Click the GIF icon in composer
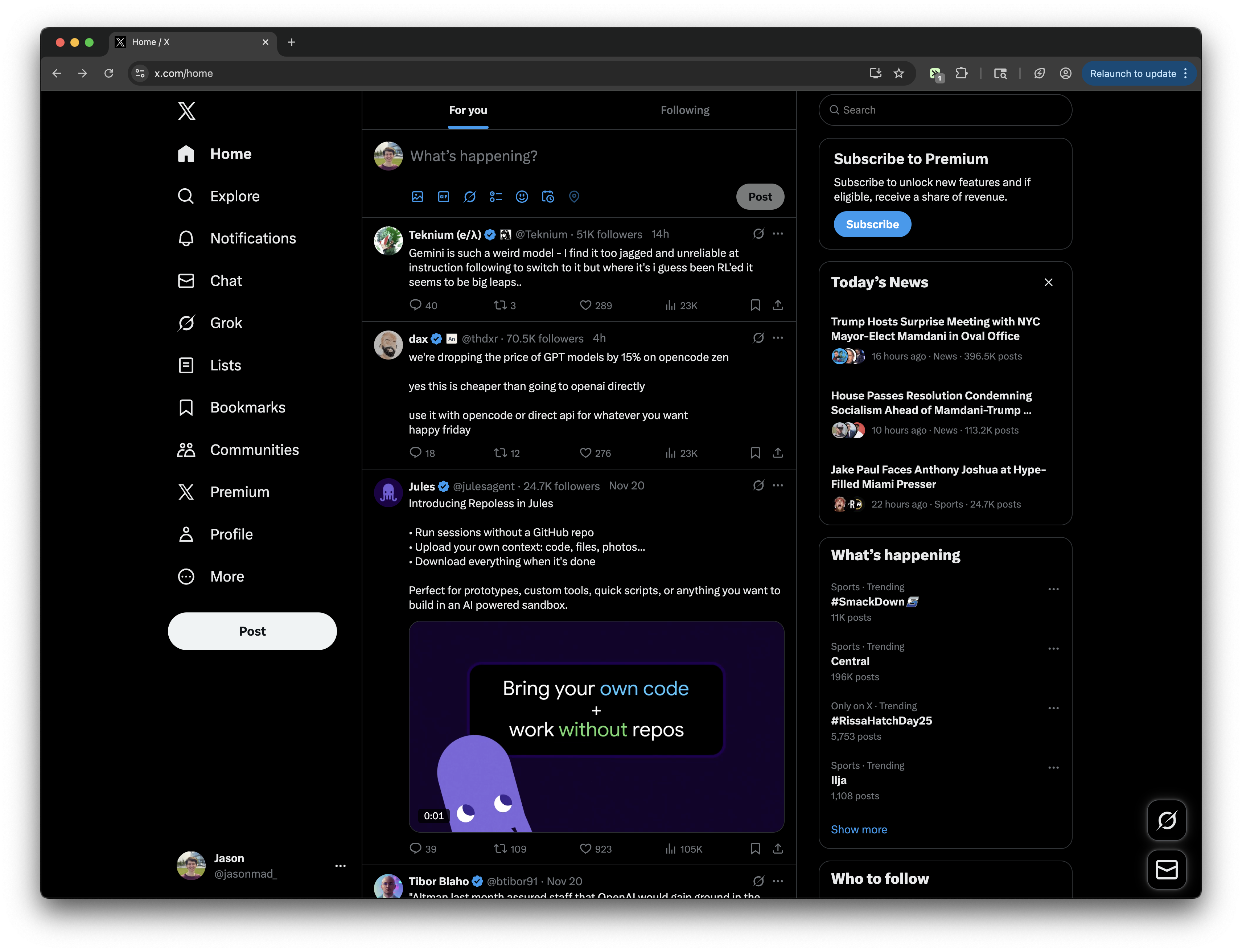1242x952 pixels. (x=444, y=197)
